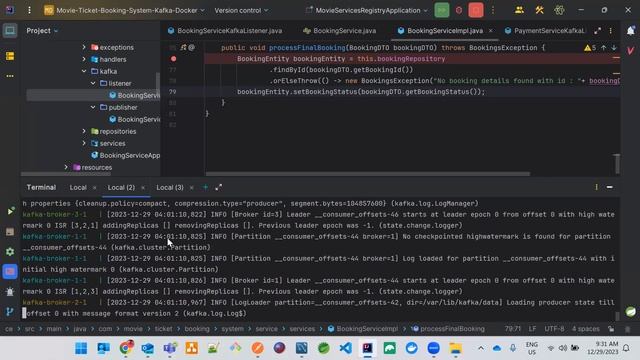
Task: Open the project name dropdown
Action: pyautogui.click(x=124, y=10)
